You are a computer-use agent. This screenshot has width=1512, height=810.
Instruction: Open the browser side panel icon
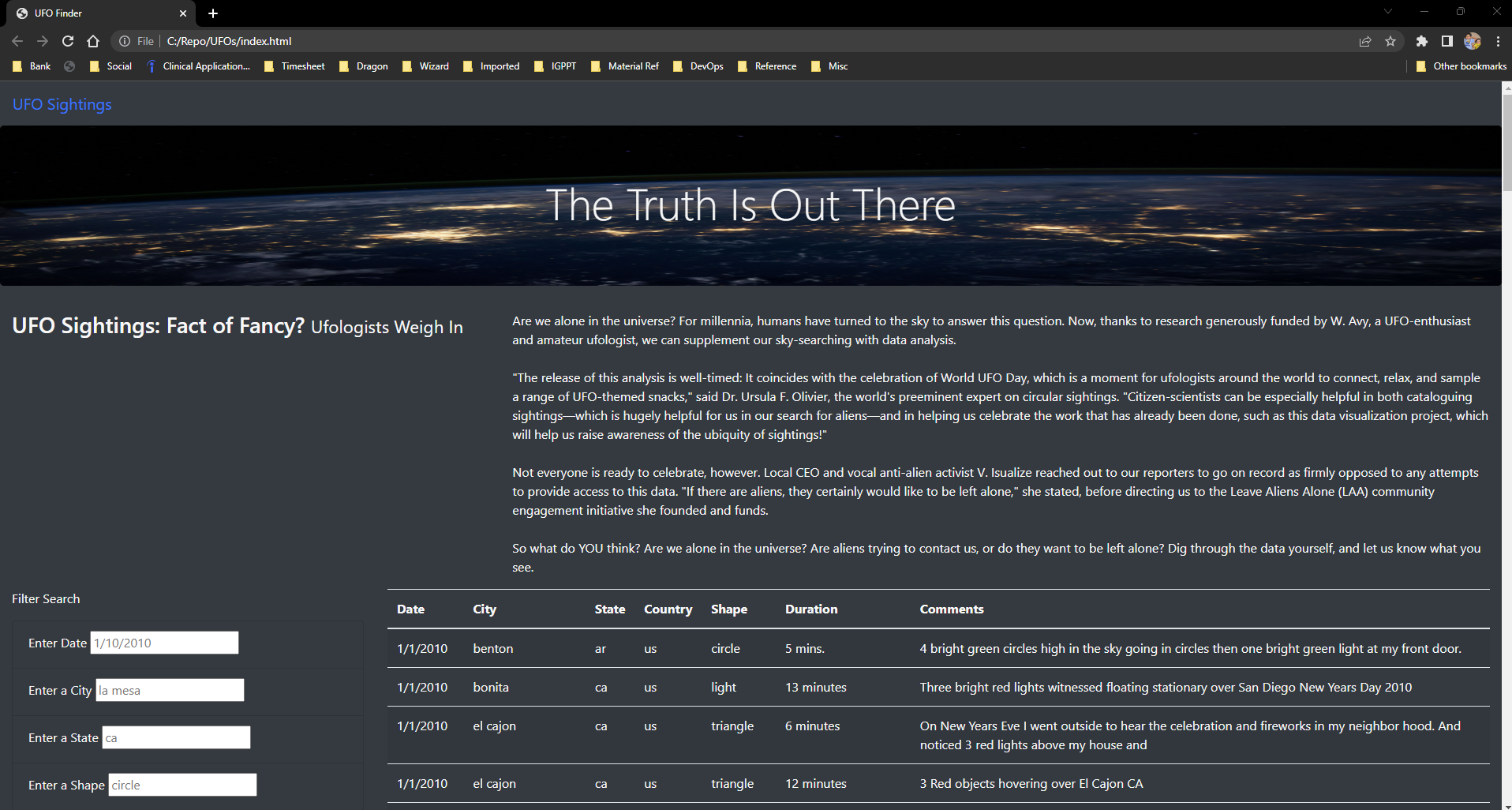(1448, 41)
